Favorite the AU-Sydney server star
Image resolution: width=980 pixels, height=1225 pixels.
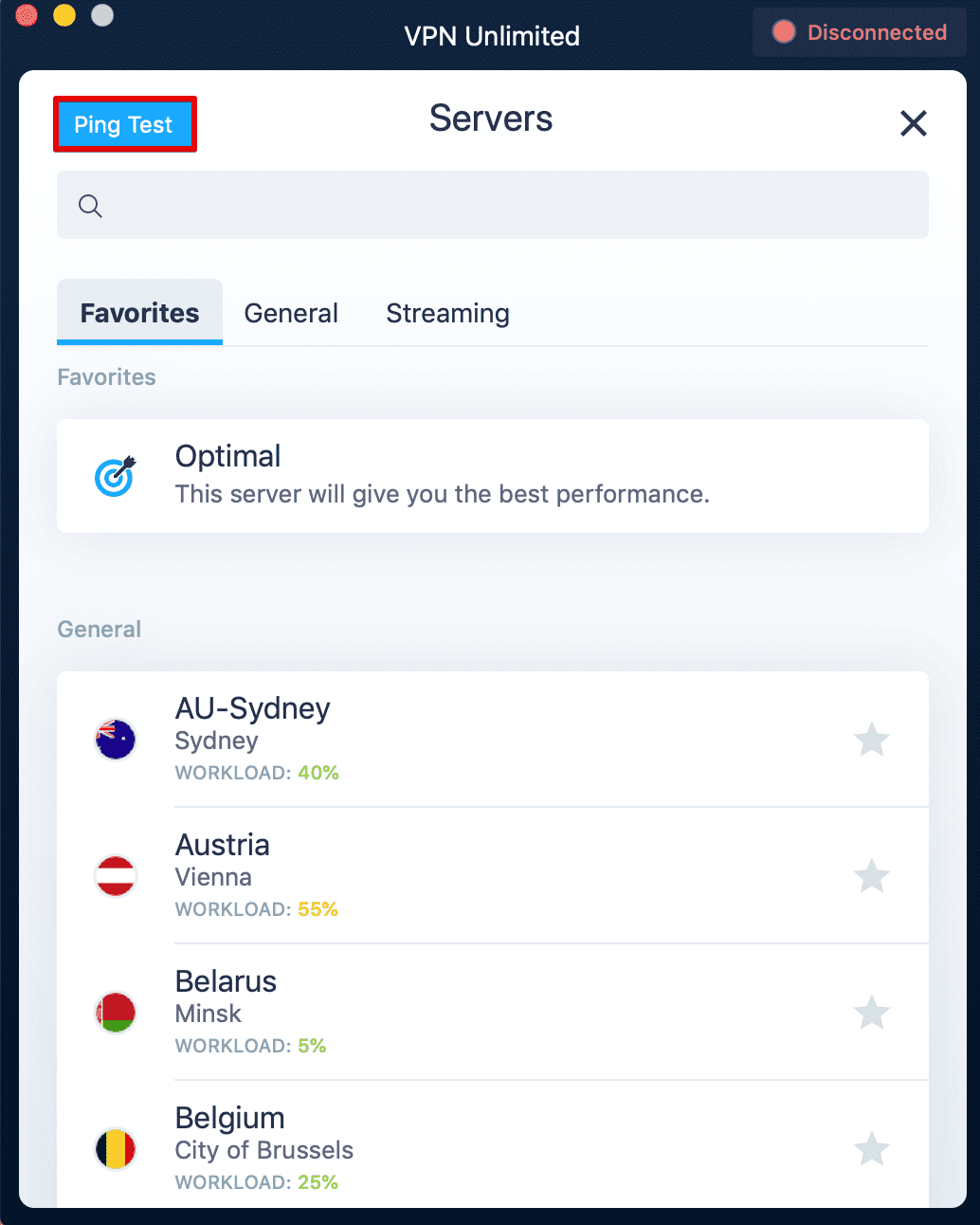click(x=871, y=740)
